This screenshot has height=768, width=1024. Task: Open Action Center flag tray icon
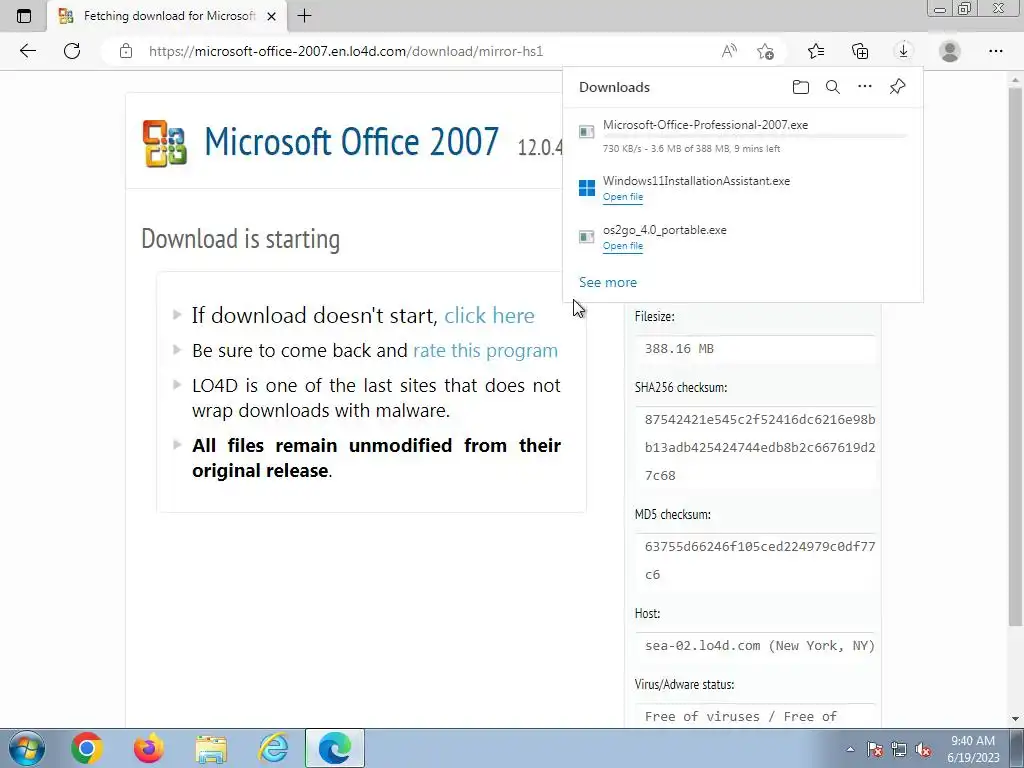pos(874,749)
